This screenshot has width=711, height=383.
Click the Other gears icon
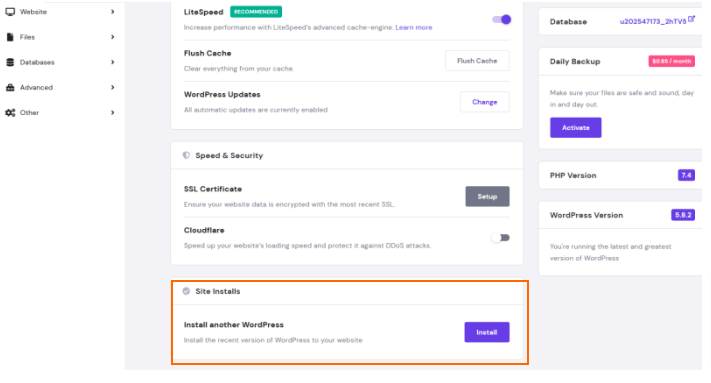click(x=10, y=112)
